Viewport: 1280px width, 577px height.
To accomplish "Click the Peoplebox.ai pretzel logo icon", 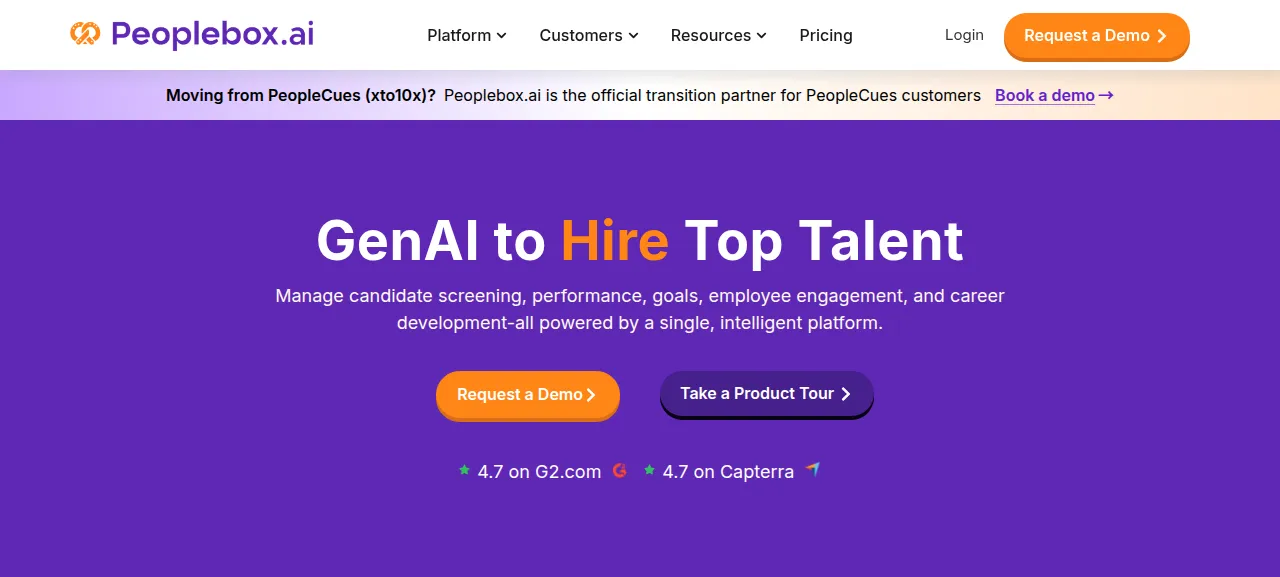I will point(85,35).
